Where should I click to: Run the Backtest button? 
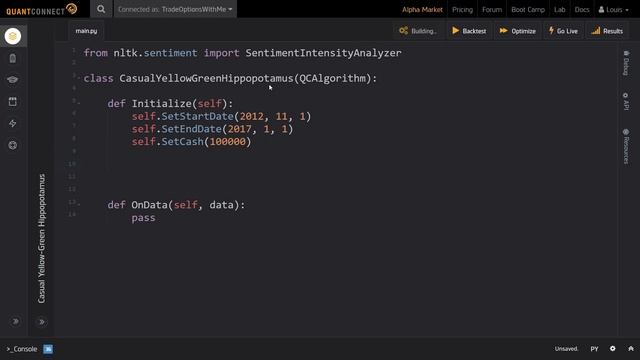click(x=469, y=31)
